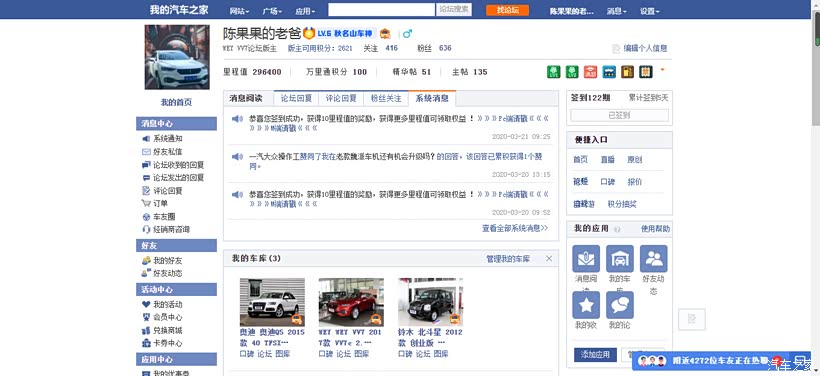Click the 论坛搜索 search button
The width and height of the screenshot is (820, 376).
click(454, 9)
